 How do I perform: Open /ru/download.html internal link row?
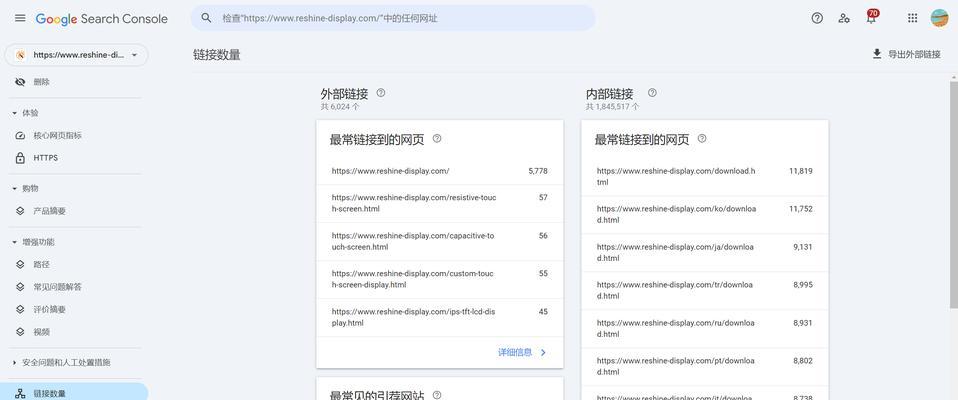704,329
